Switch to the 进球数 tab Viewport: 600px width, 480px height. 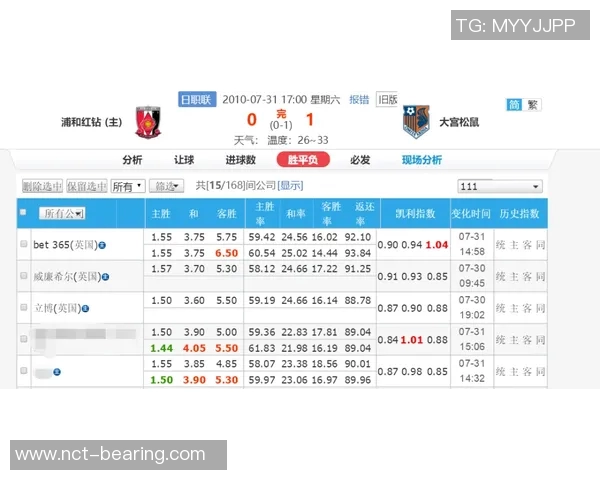point(240,160)
